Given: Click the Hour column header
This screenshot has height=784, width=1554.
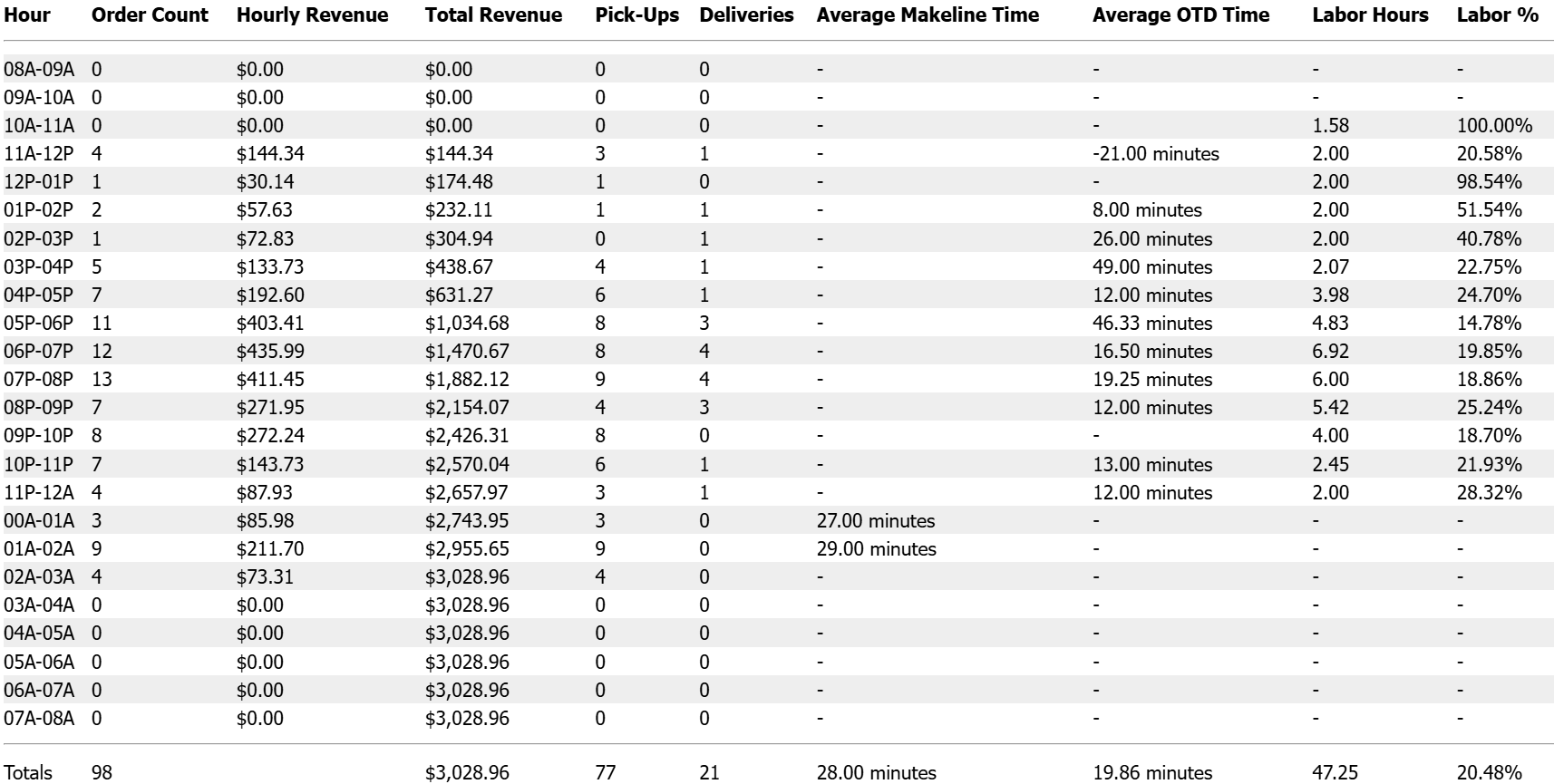Looking at the screenshot, I should 27,15.
